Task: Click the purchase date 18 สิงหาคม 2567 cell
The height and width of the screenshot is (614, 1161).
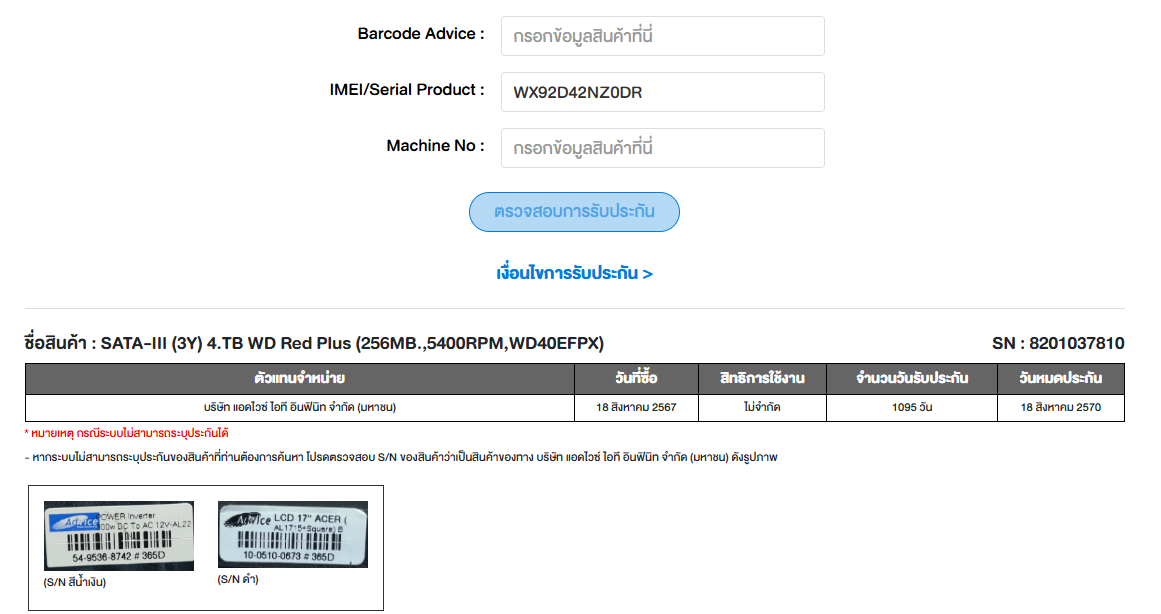Action: coord(636,407)
